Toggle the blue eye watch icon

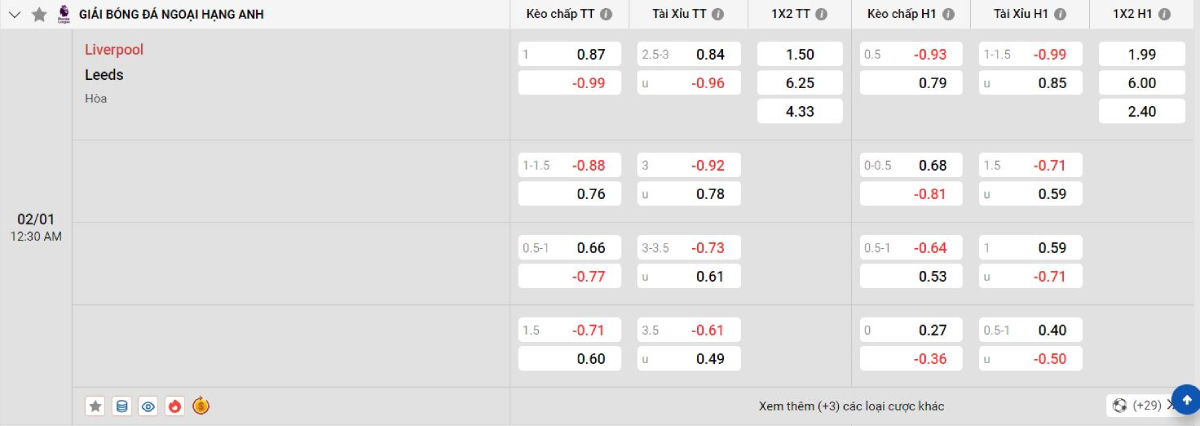[148, 406]
